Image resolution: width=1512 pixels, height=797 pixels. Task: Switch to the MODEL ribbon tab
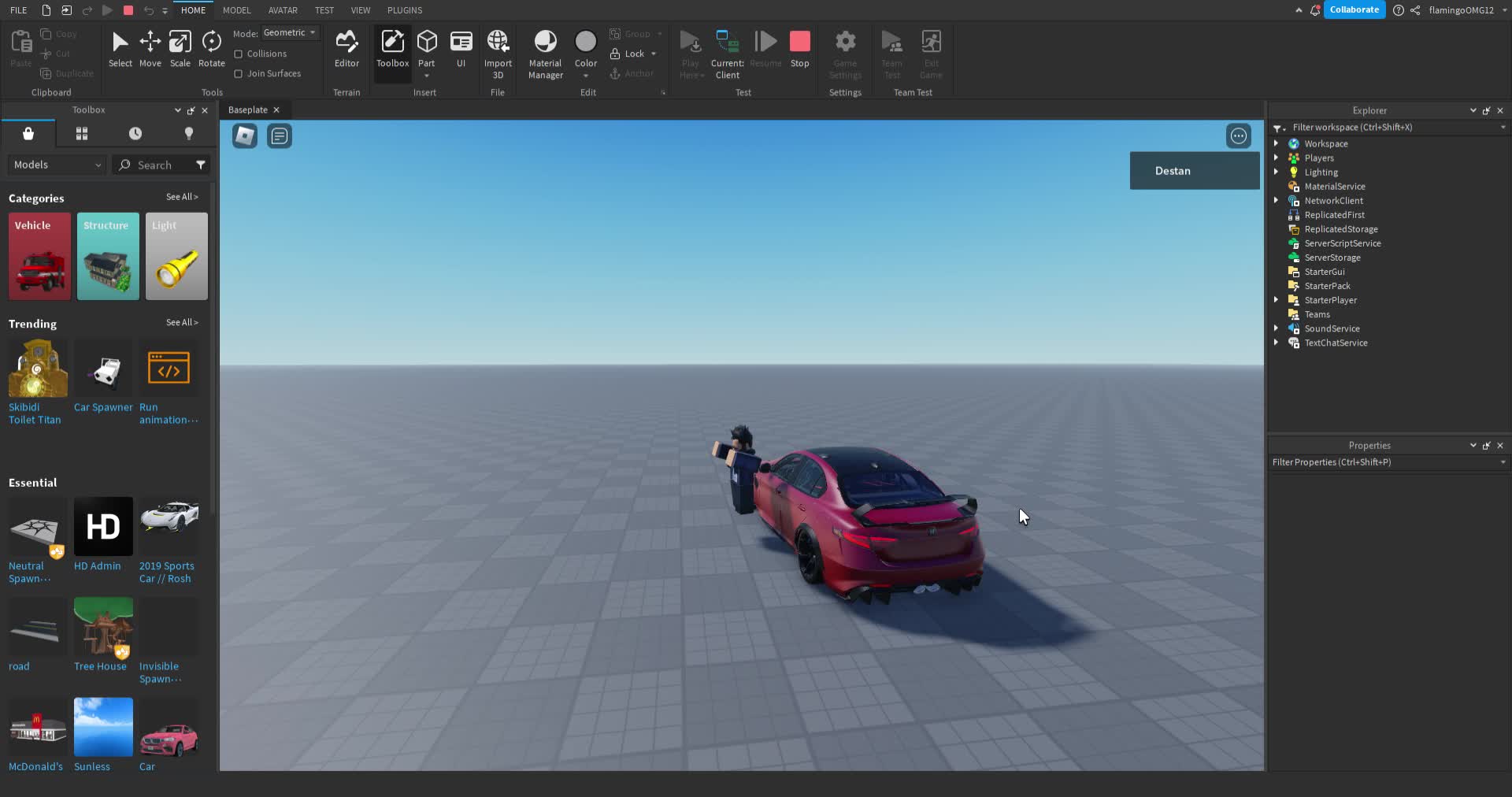coord(236,10)
